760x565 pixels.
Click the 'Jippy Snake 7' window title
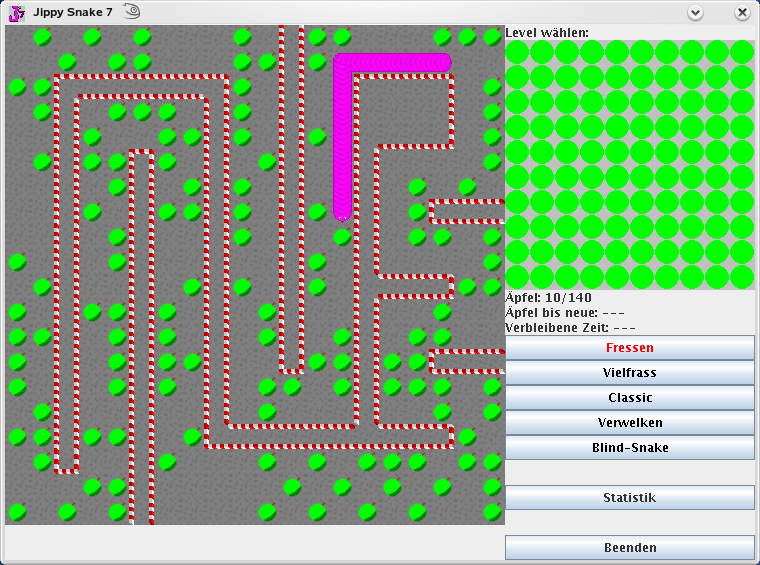pyautogui.click(x=73, y=12)
